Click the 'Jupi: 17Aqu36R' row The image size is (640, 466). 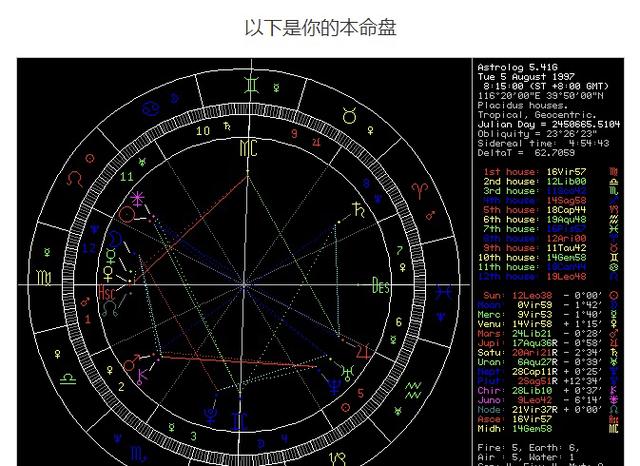548,344
